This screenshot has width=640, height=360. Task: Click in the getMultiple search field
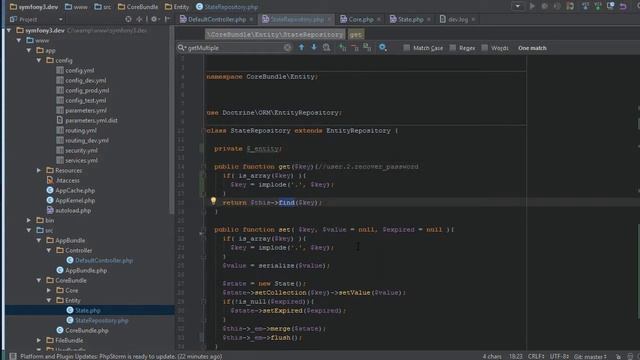pyautogui.click(x=235, y=48)
